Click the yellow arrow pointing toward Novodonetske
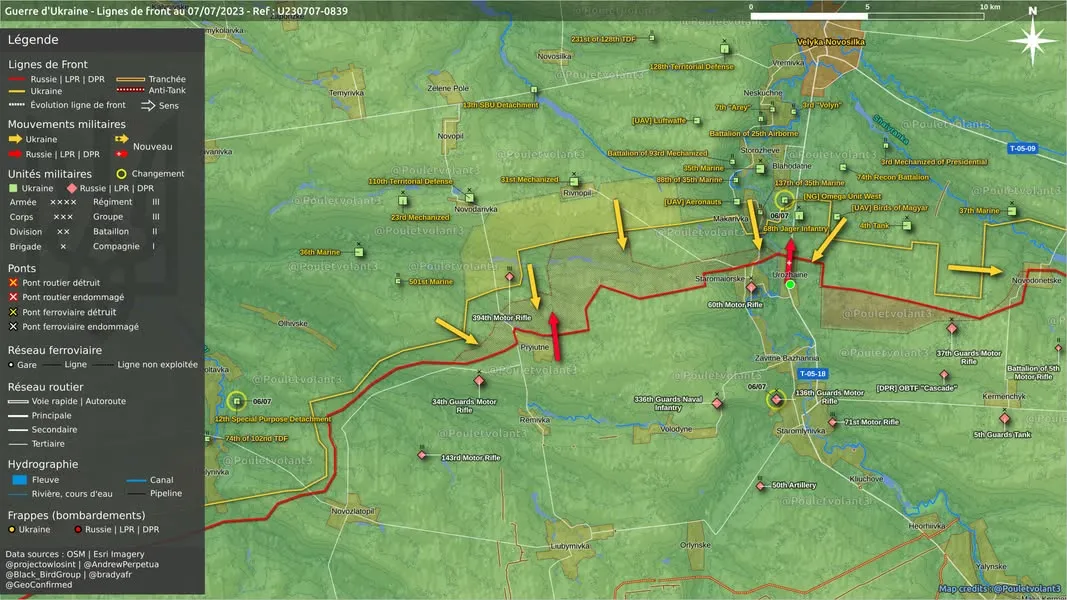Image resolution: width=1067 pixels, height=600 pixels. tap(974, 270)
